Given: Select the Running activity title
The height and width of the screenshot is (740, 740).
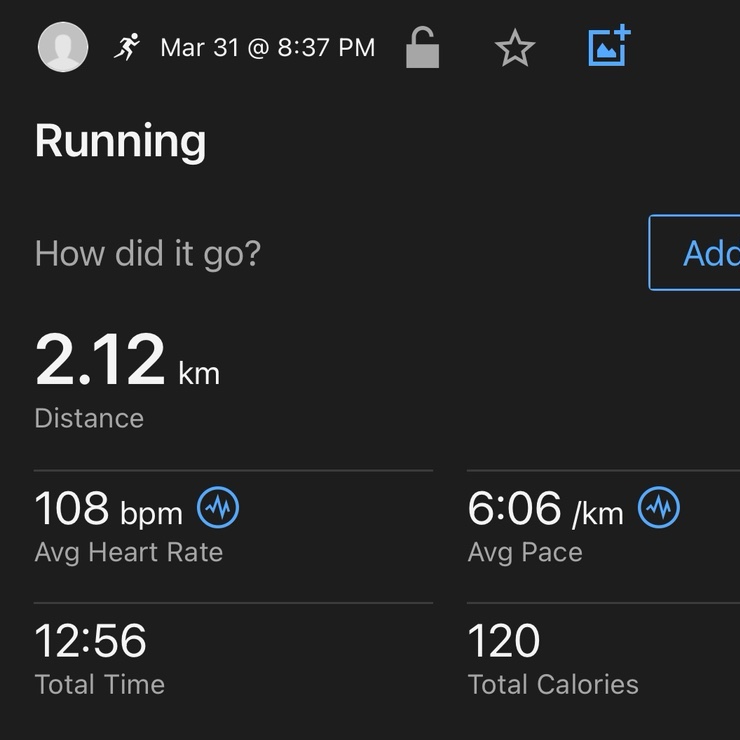Looking at the screenshot, I should click(120, 141).
